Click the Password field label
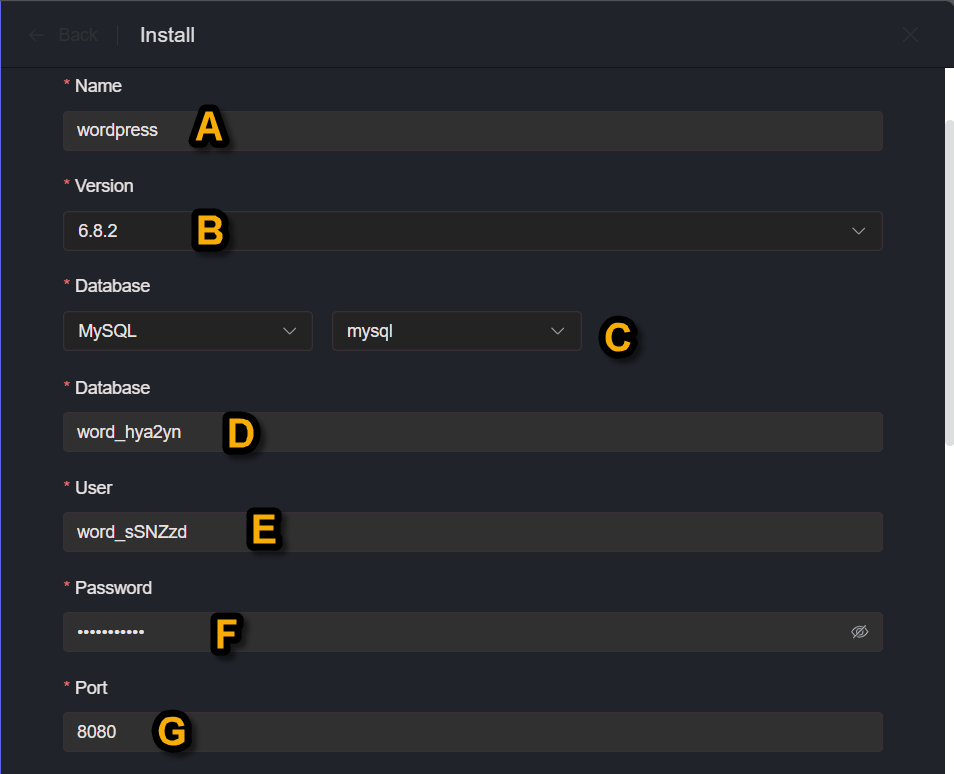This screenshot has height=774, width=954. point(113,588)
